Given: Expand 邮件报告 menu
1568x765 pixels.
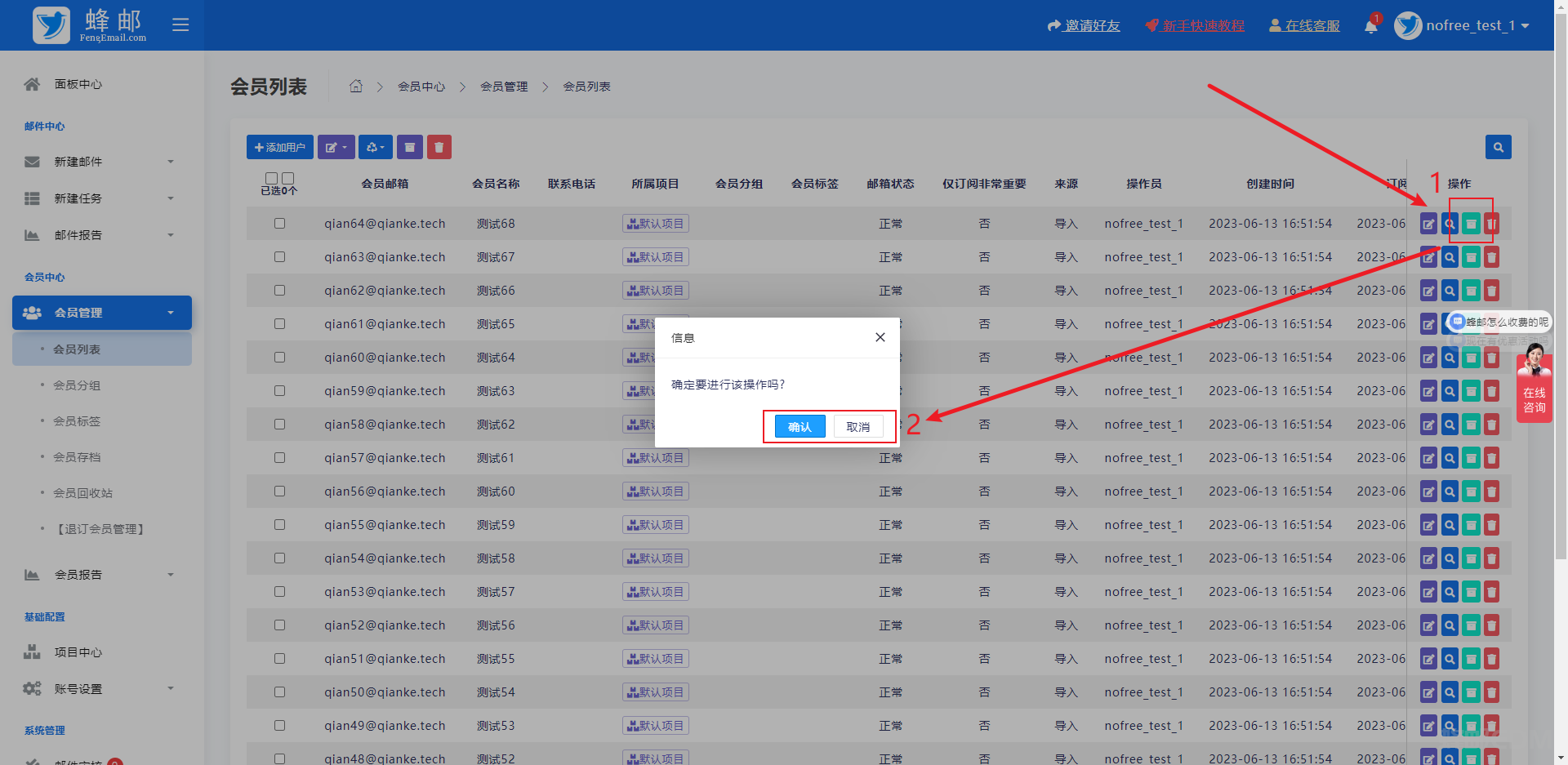Looking at the screenshot, I should tap(101, 235).
